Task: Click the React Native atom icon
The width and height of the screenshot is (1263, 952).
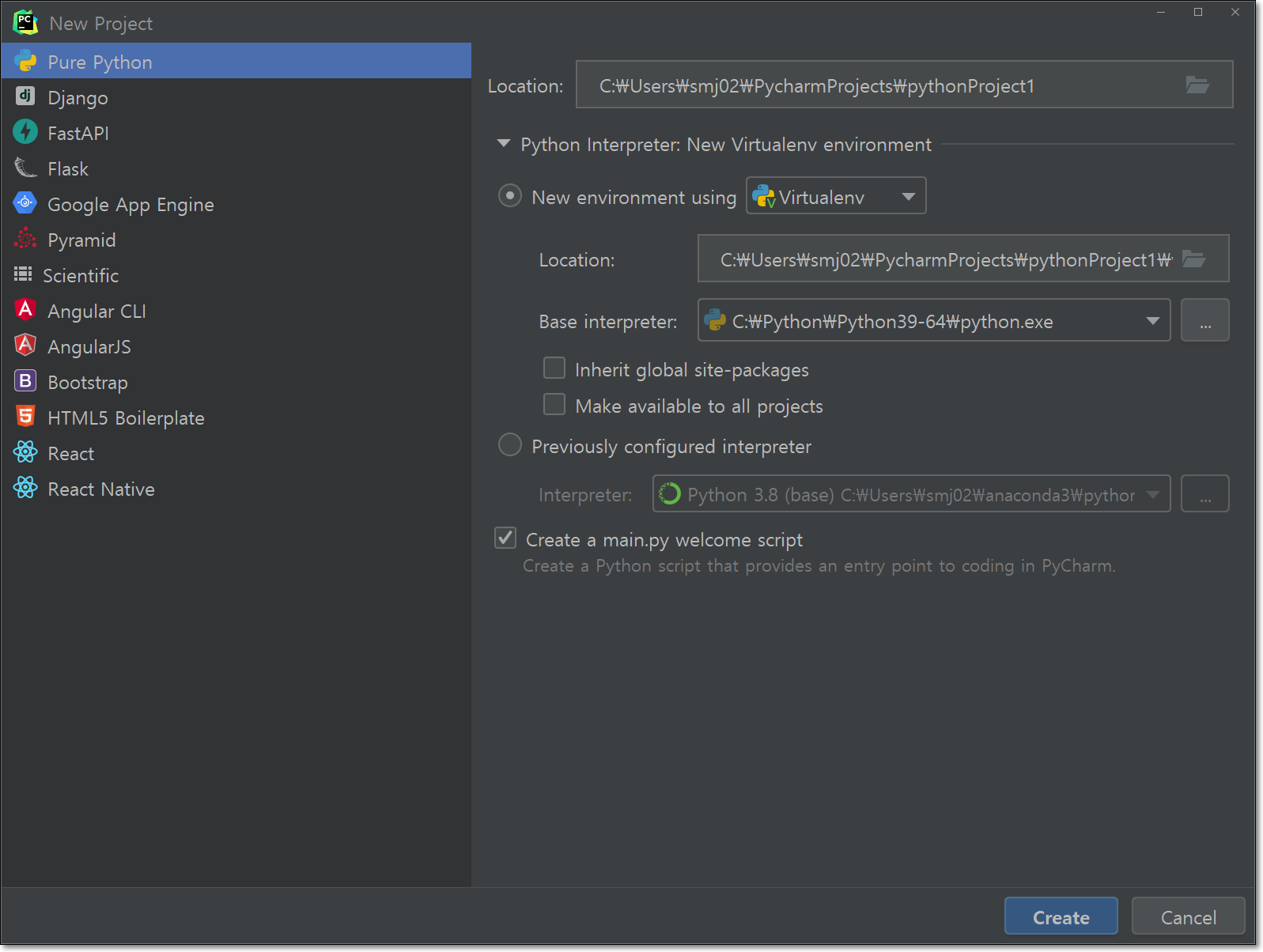Action: pos(25,488)
